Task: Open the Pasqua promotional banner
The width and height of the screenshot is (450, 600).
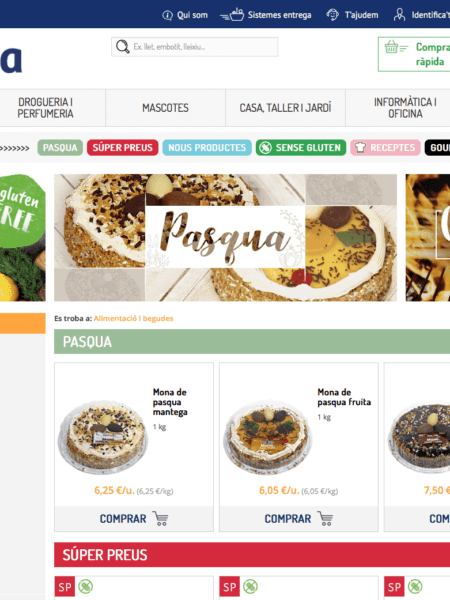Action: 225,238
